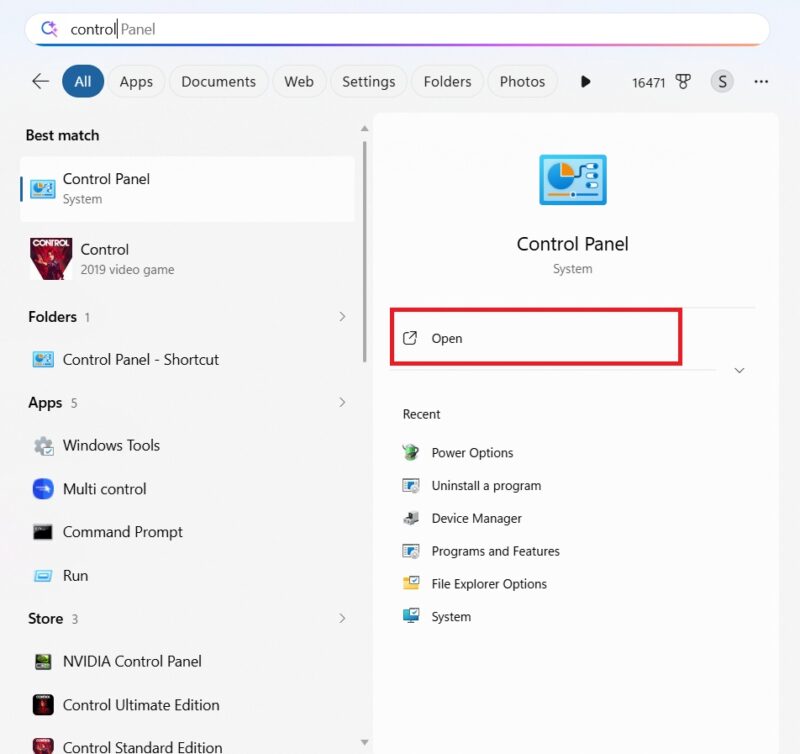Click the Open external-link icon
Image resolution: width=800 pixels, height=754 pixels.
[x=410, y=338]
